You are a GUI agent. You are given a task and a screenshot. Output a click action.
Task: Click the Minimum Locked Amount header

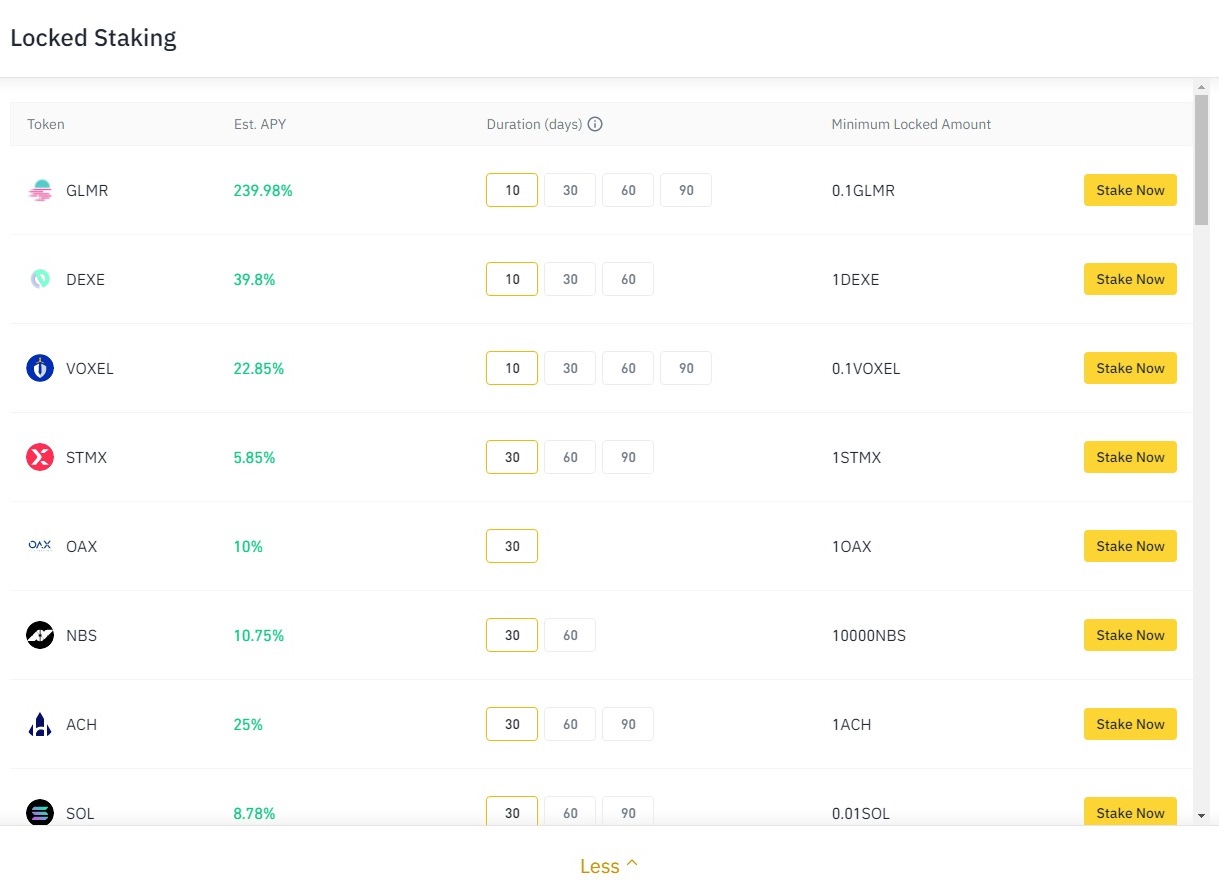(x=911, y=124)
